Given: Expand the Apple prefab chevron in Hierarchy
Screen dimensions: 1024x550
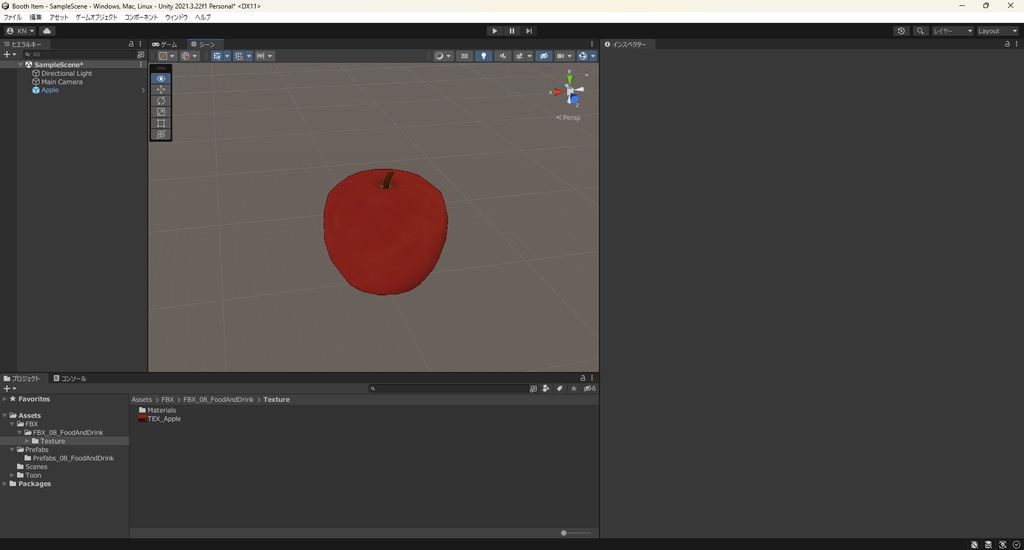Looking at the screenshot, I should [143, 90].
